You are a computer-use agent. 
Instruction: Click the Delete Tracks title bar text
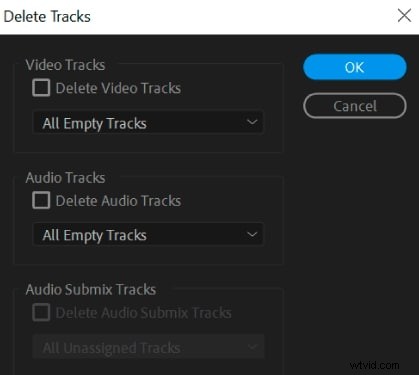pos(47,16)
